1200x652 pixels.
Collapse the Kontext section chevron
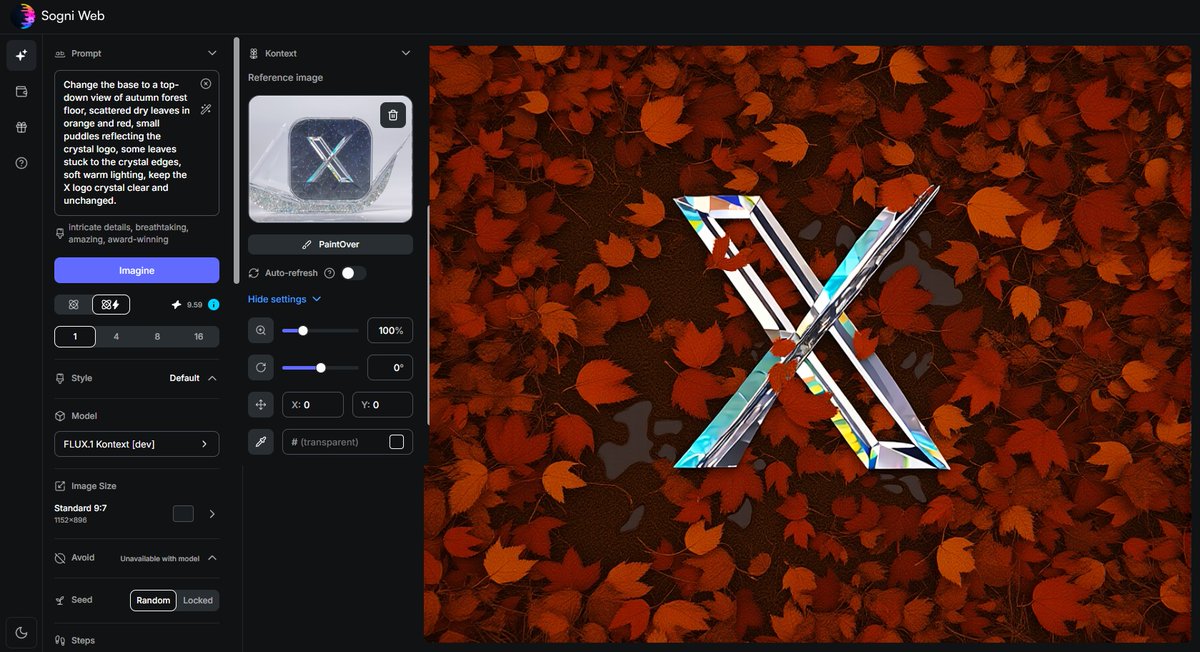pyautogui.click(x=405, y=53)
